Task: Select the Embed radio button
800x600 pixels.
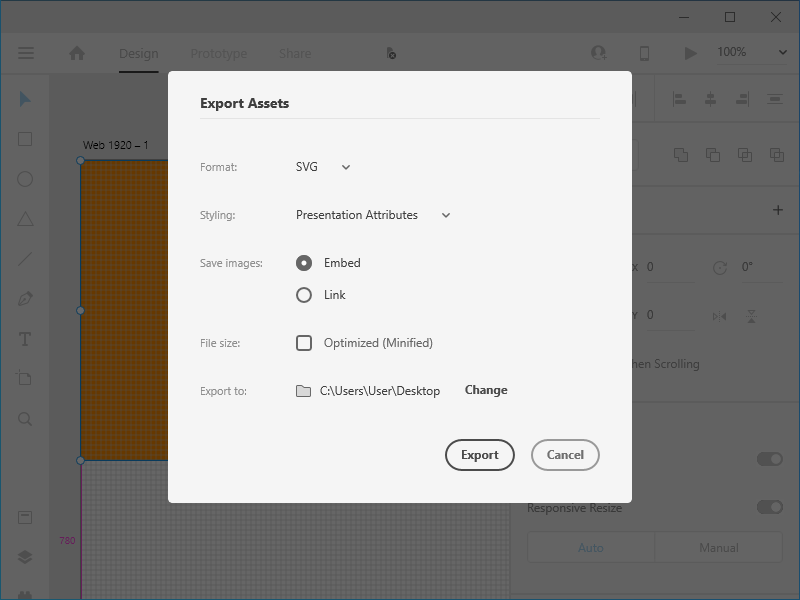Action: [304, 263]
